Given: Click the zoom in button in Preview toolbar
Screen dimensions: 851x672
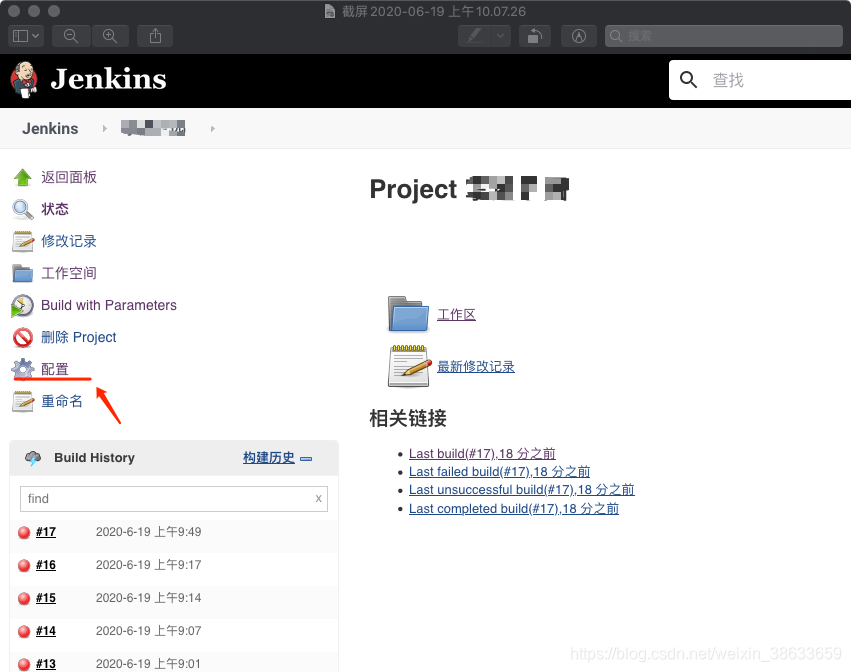Looking at the screenshot, I should coord(110,36).
